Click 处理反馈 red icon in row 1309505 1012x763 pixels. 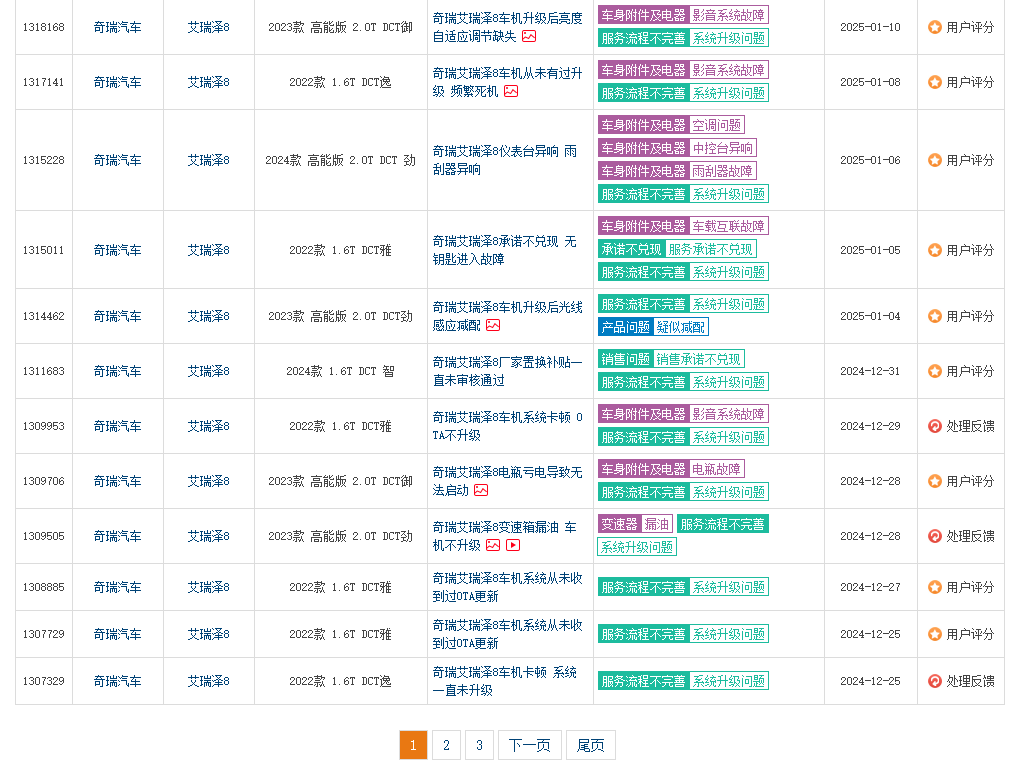pyautogui.click(x=935, y=536)
